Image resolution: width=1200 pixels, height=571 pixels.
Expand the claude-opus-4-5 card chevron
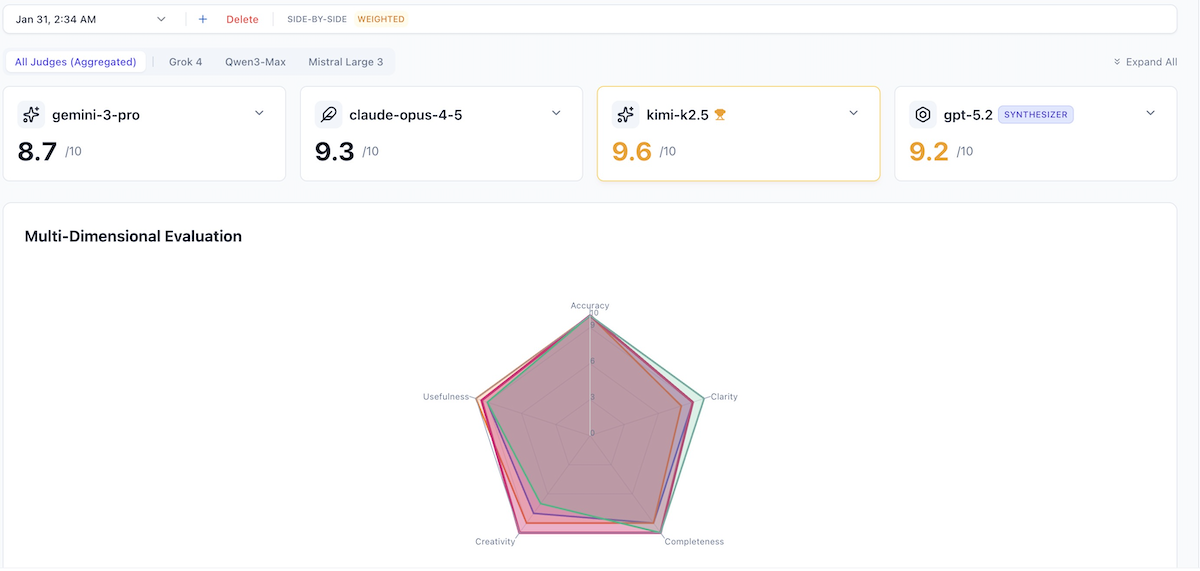pyautogui.click(x=556, y=113)
